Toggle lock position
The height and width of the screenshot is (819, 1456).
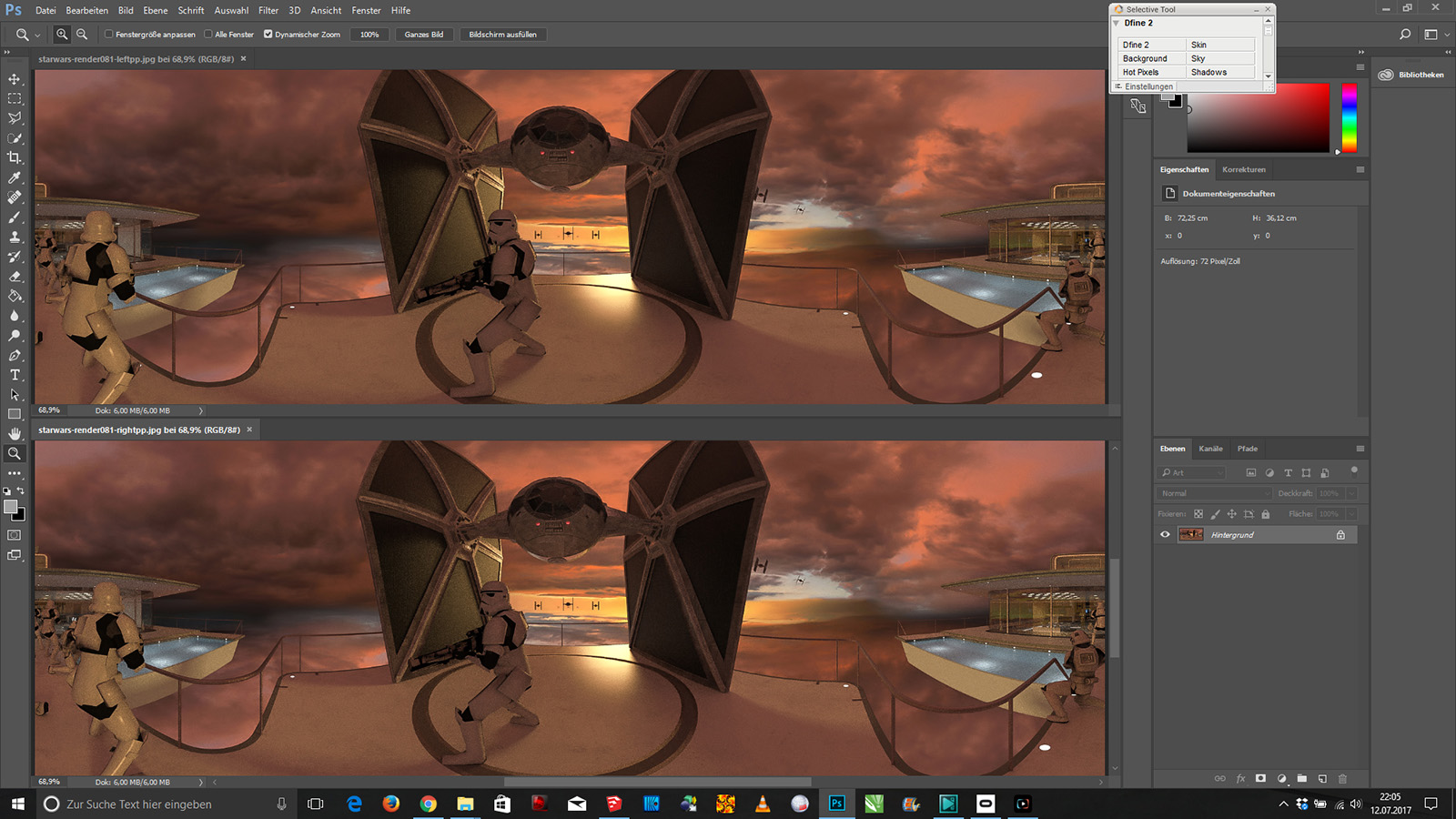(x=1231, y=514)
